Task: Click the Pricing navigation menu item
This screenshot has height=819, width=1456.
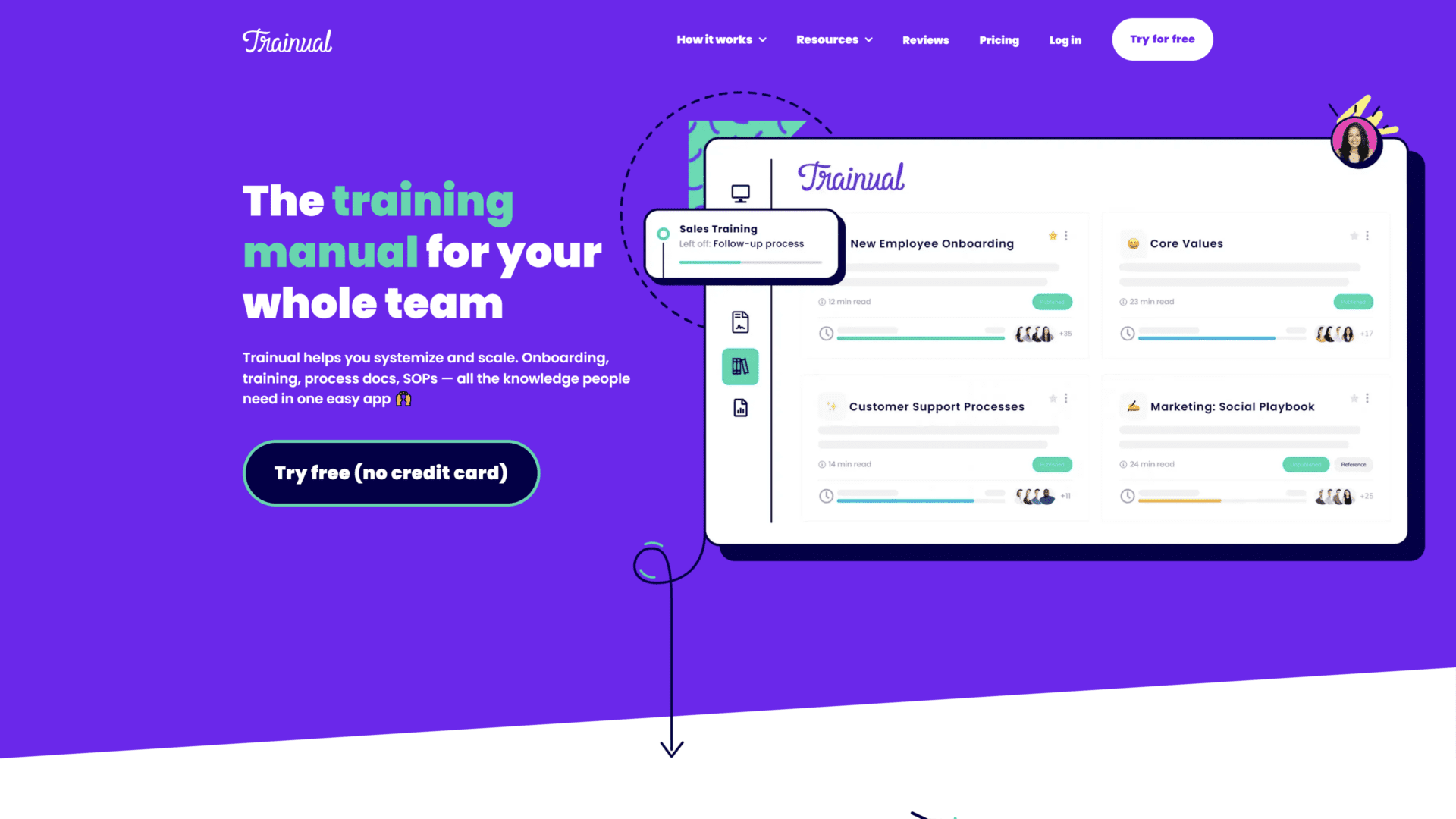Action: pyautogui.click(x=999, y=39)
